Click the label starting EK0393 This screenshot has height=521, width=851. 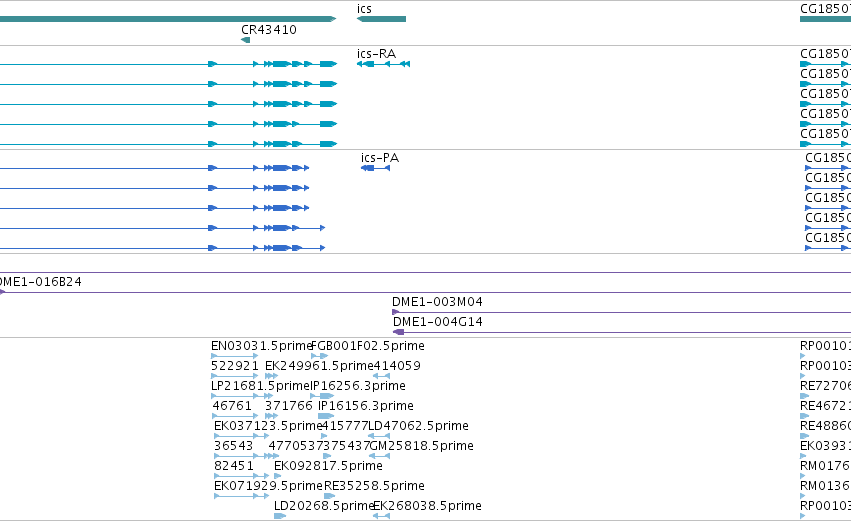(x=825, y=446)
